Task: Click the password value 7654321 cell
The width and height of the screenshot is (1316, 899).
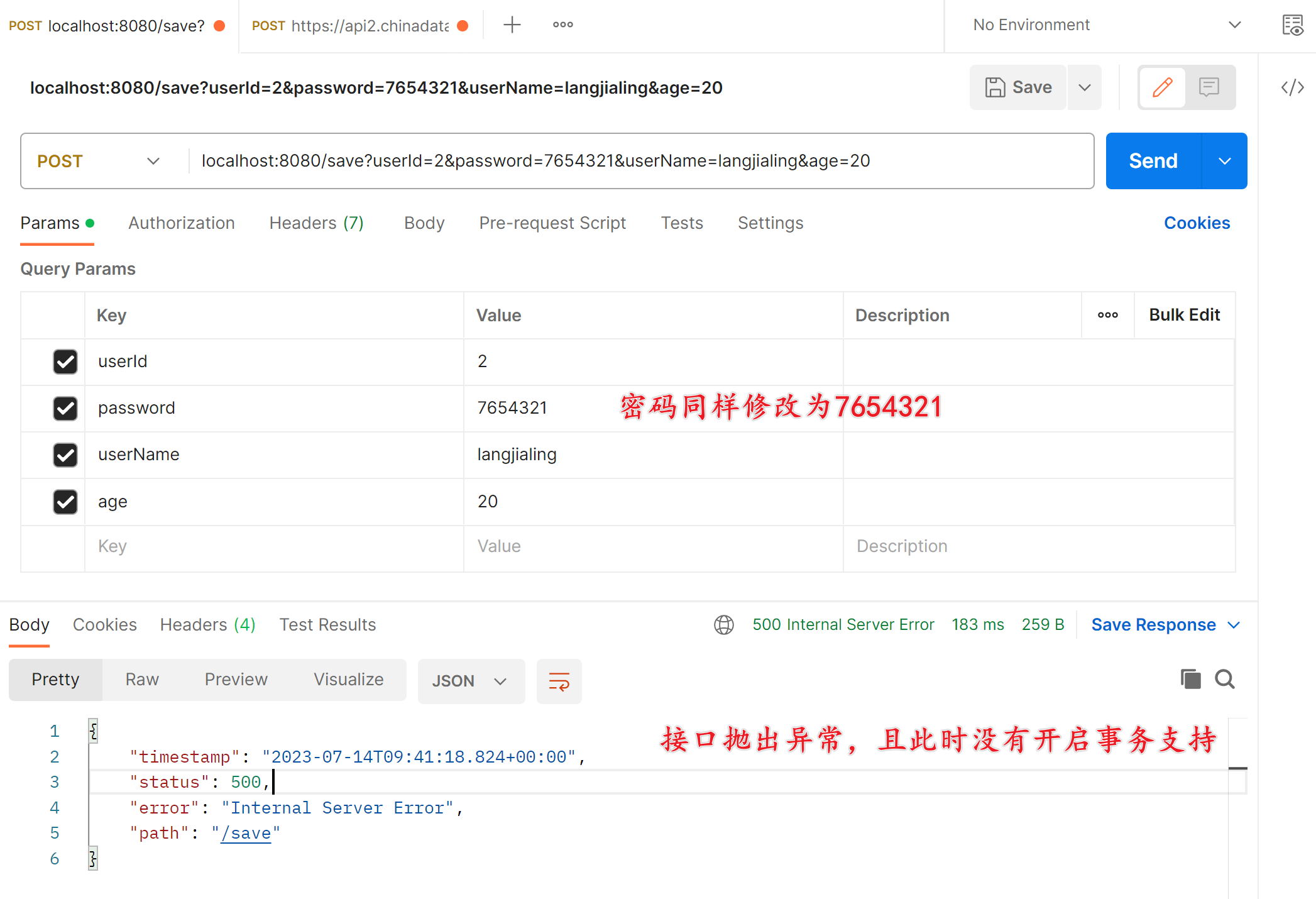Action: coord(653,408)
